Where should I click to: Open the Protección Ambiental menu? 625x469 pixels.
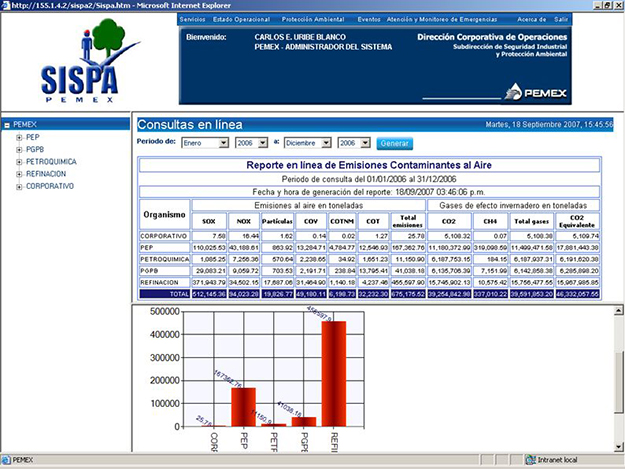[313, 19]
